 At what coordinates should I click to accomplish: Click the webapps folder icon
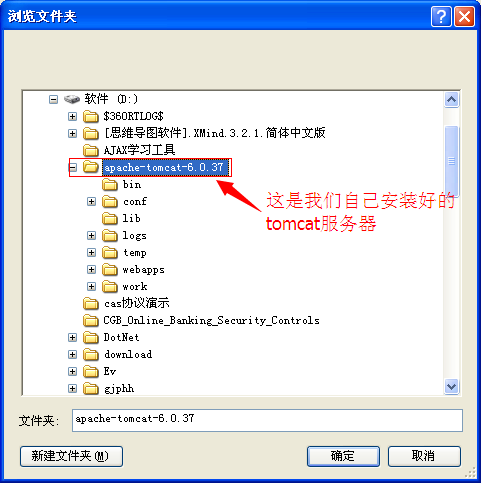tap(110, 269)
